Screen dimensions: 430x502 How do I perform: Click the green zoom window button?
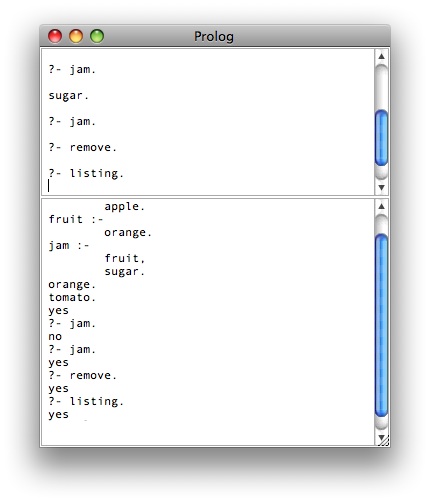tap(97, 36)
